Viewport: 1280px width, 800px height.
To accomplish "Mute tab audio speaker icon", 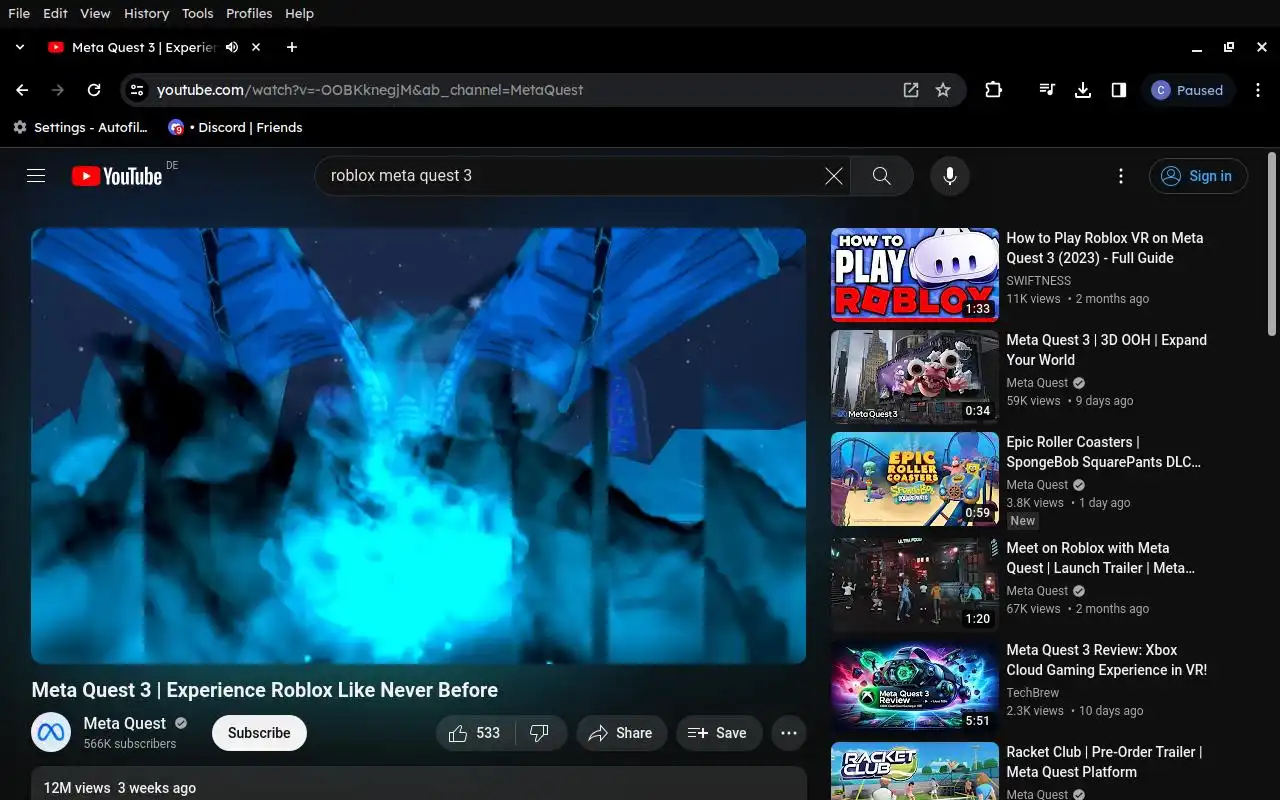I will coord(232,47).
